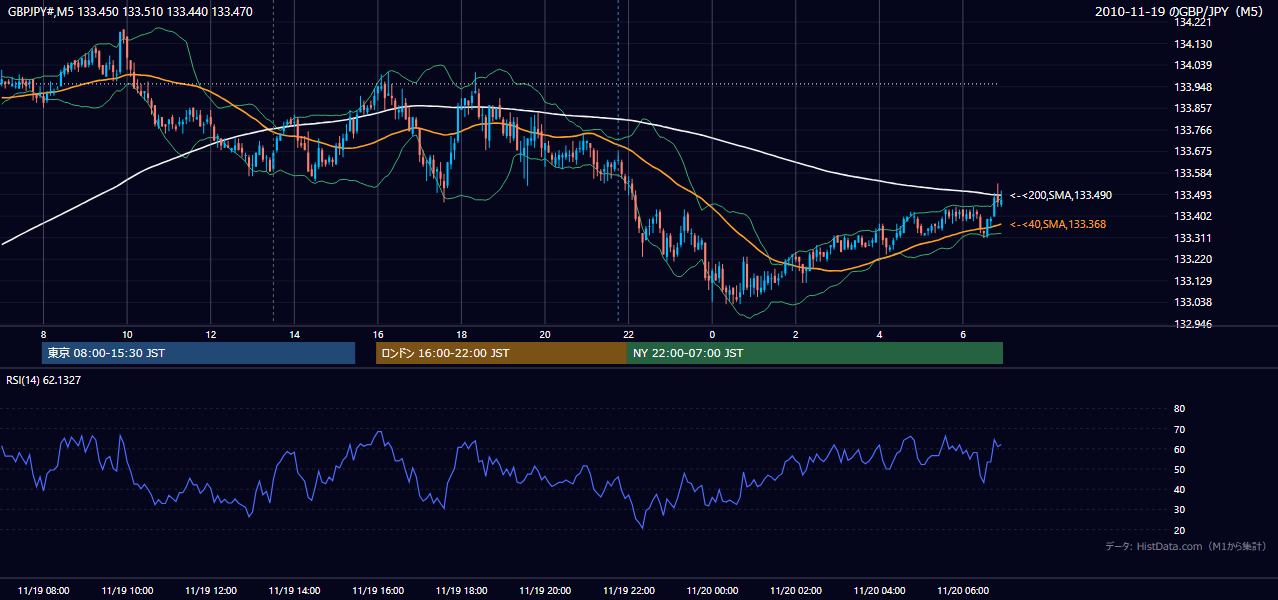Click the 11/20 04:00 date axis label
The width and height of the screenshot is (1278, 600).
tap(880, 591)
